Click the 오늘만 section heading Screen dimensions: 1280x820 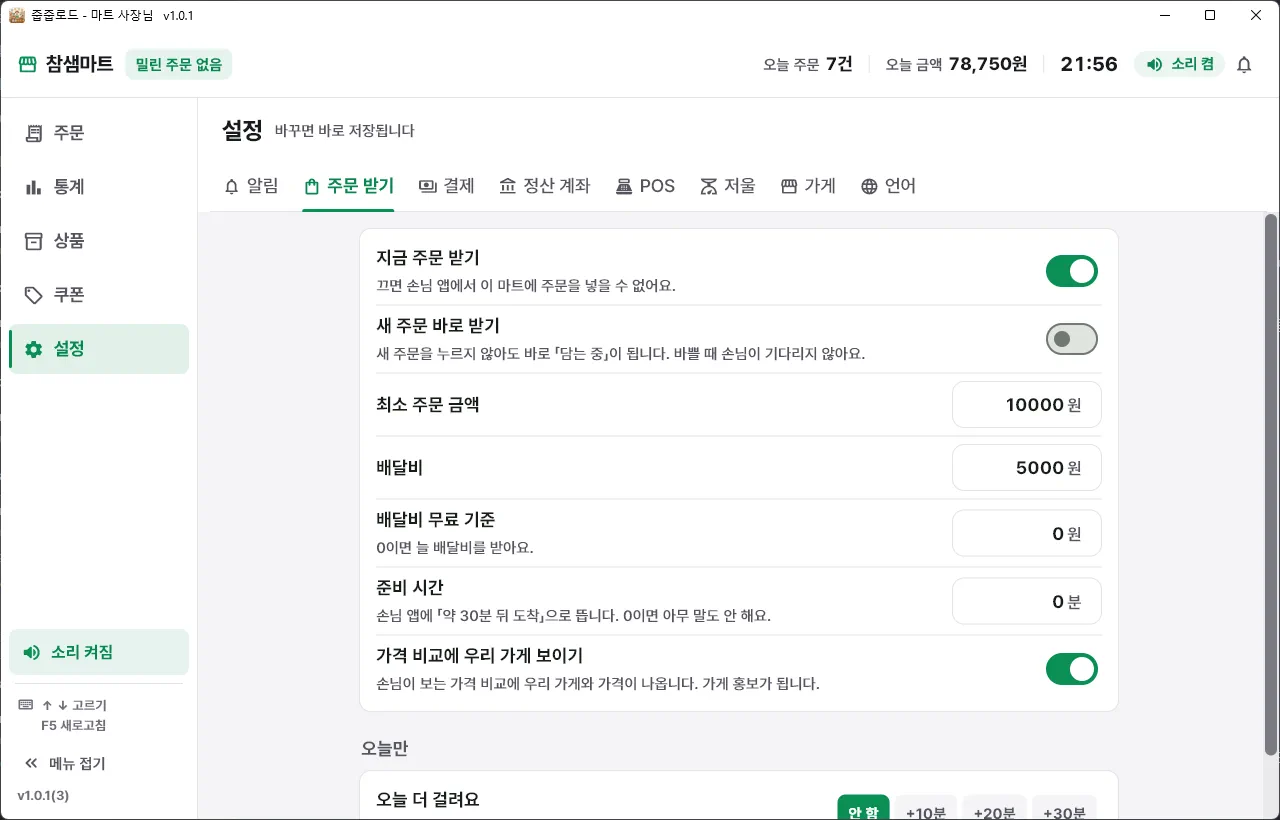coord(385,749)
